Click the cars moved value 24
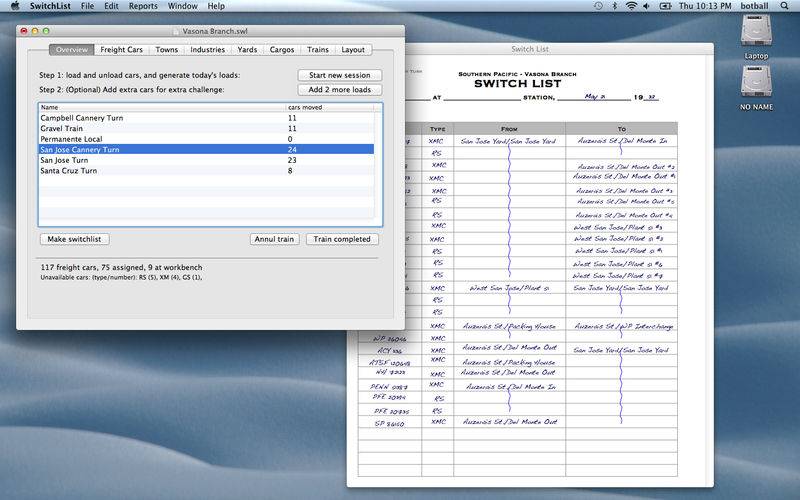 (292, 149)
